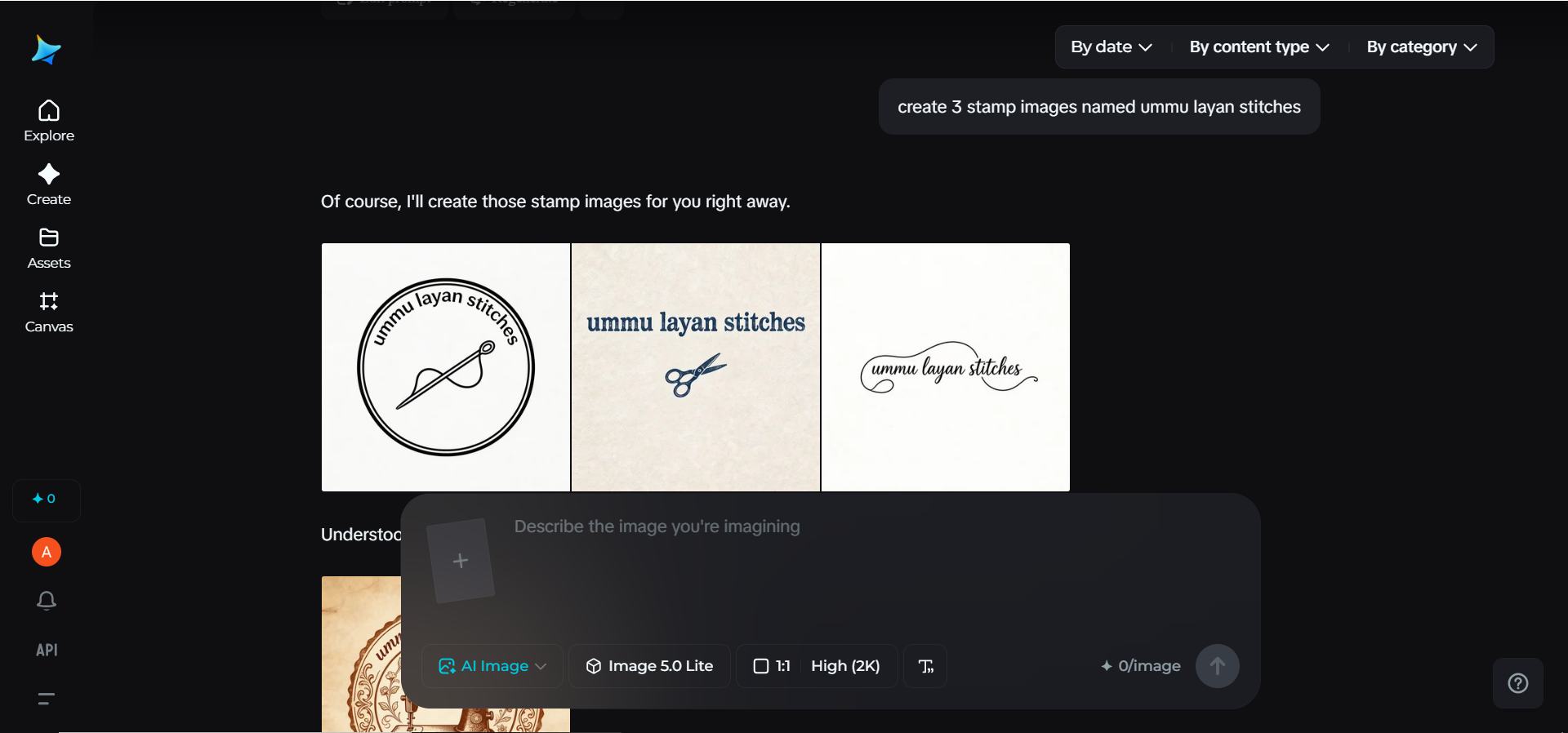Open the vintage sepia stamp image
1568x733 pixels.
coord(361,655)
